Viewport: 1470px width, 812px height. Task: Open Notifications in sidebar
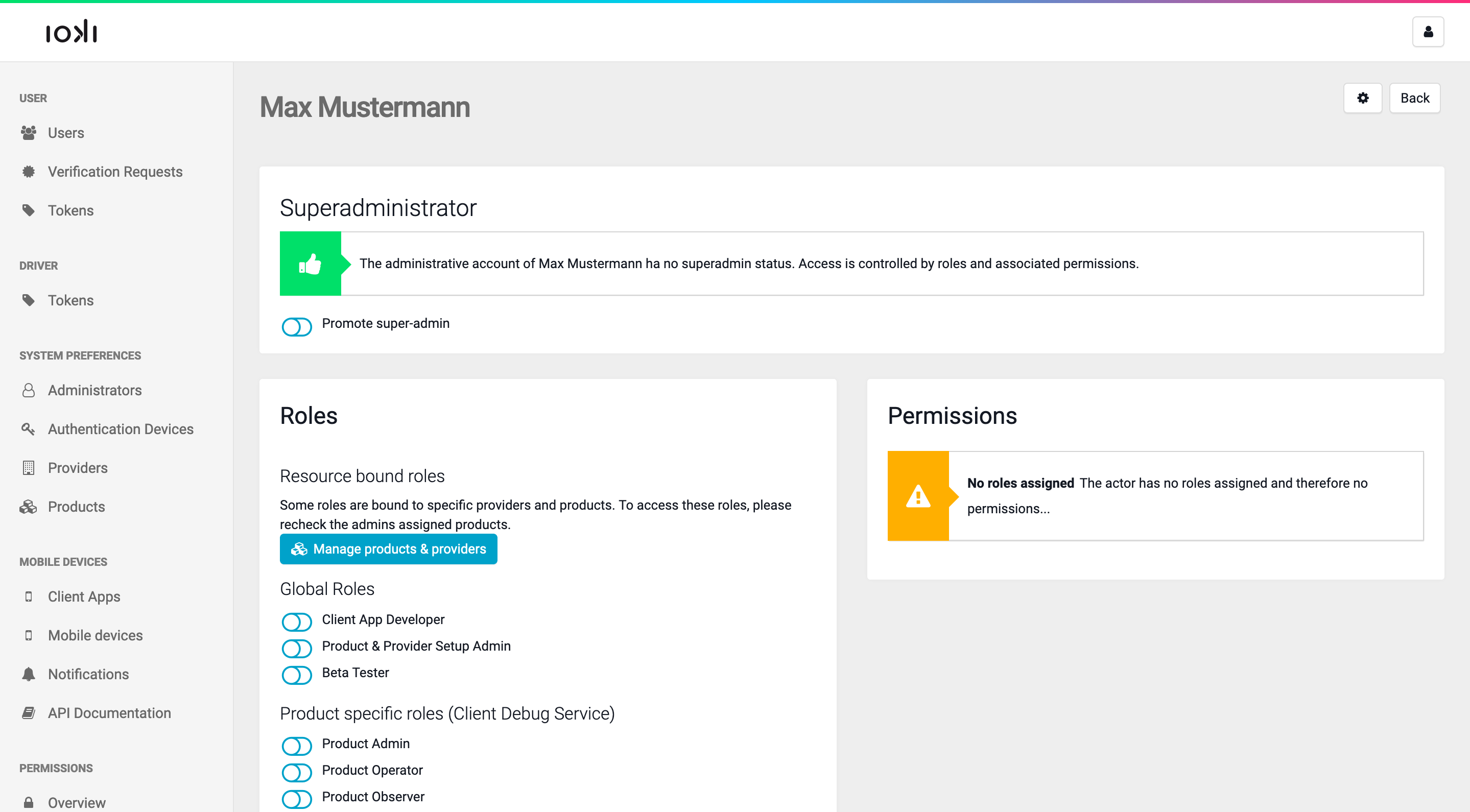tap(88, 675)
